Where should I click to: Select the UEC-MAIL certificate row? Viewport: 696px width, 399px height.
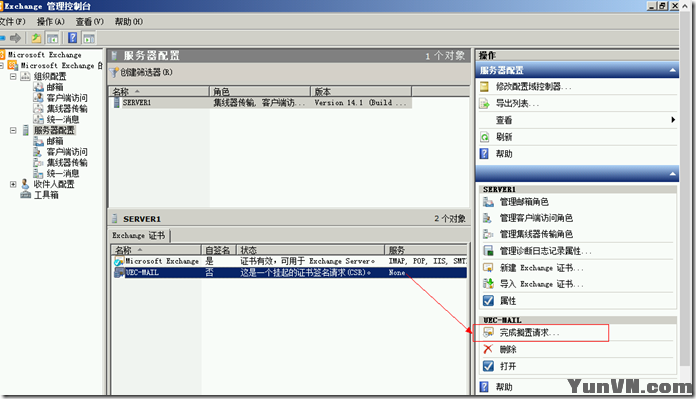289,273
